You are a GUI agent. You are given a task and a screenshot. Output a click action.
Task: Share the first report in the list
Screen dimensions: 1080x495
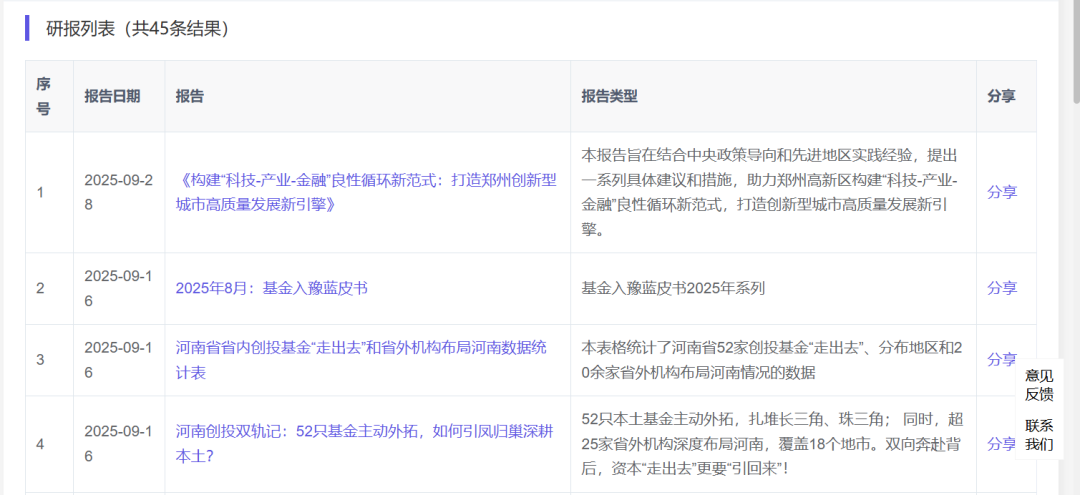pos(1001,192)
